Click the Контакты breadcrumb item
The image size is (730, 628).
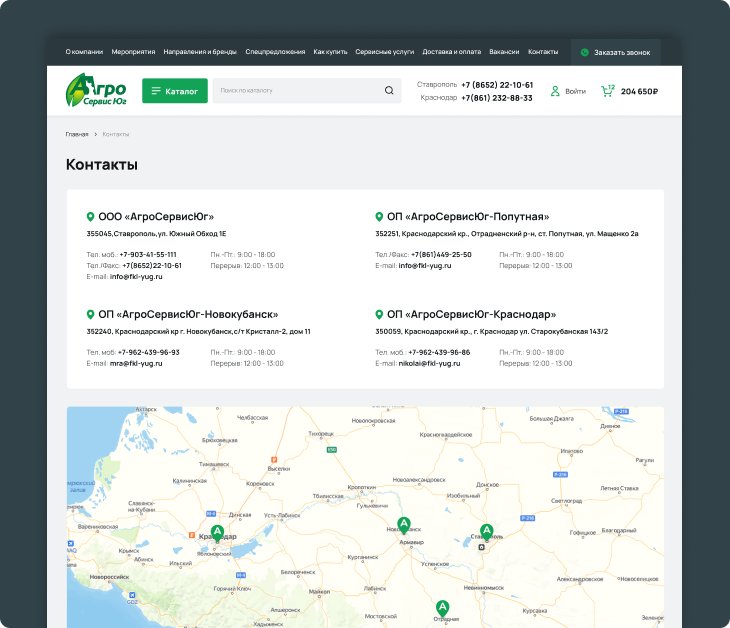tap(115, 134)
